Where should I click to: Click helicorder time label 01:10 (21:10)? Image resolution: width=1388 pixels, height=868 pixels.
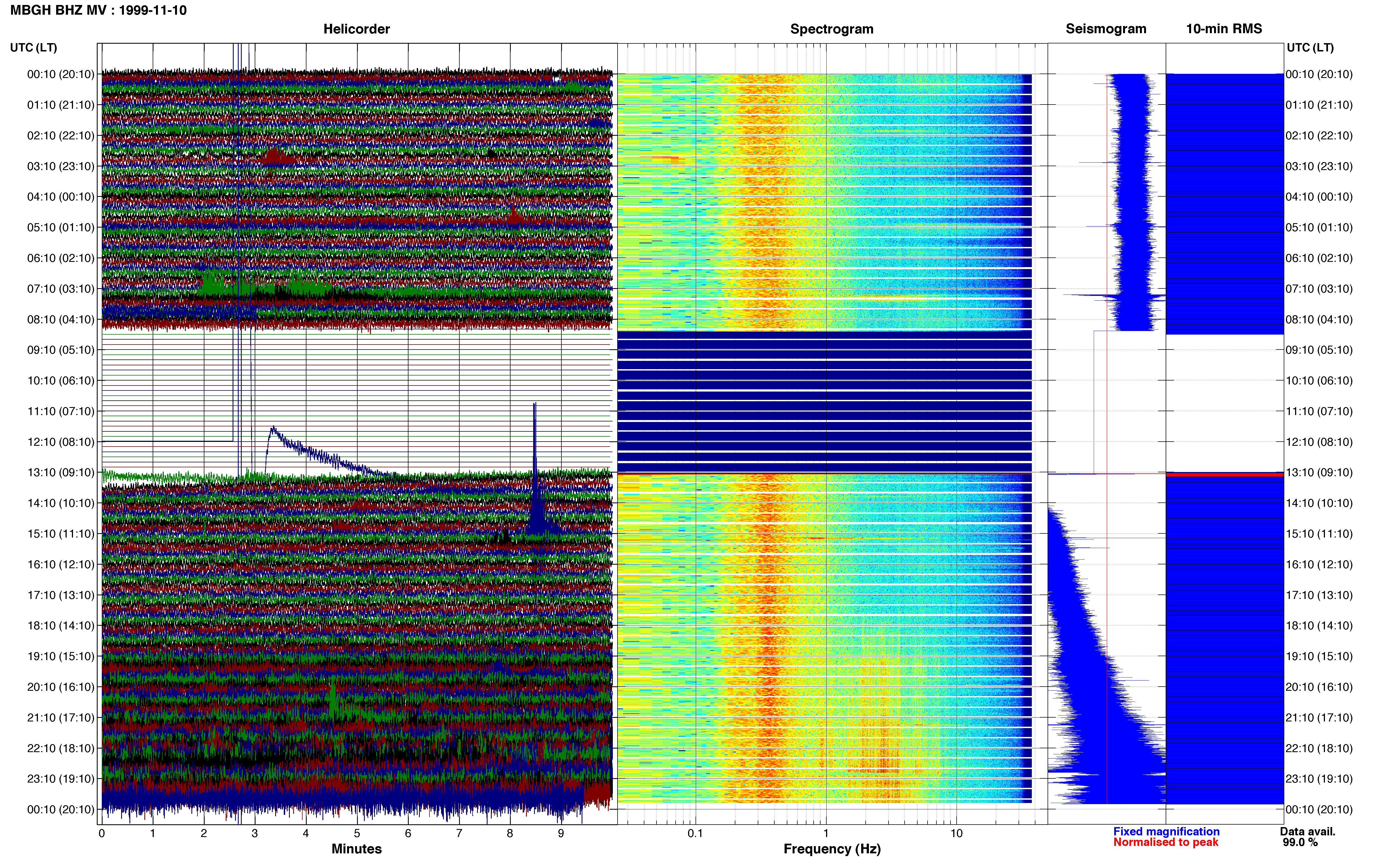point(61,105)
